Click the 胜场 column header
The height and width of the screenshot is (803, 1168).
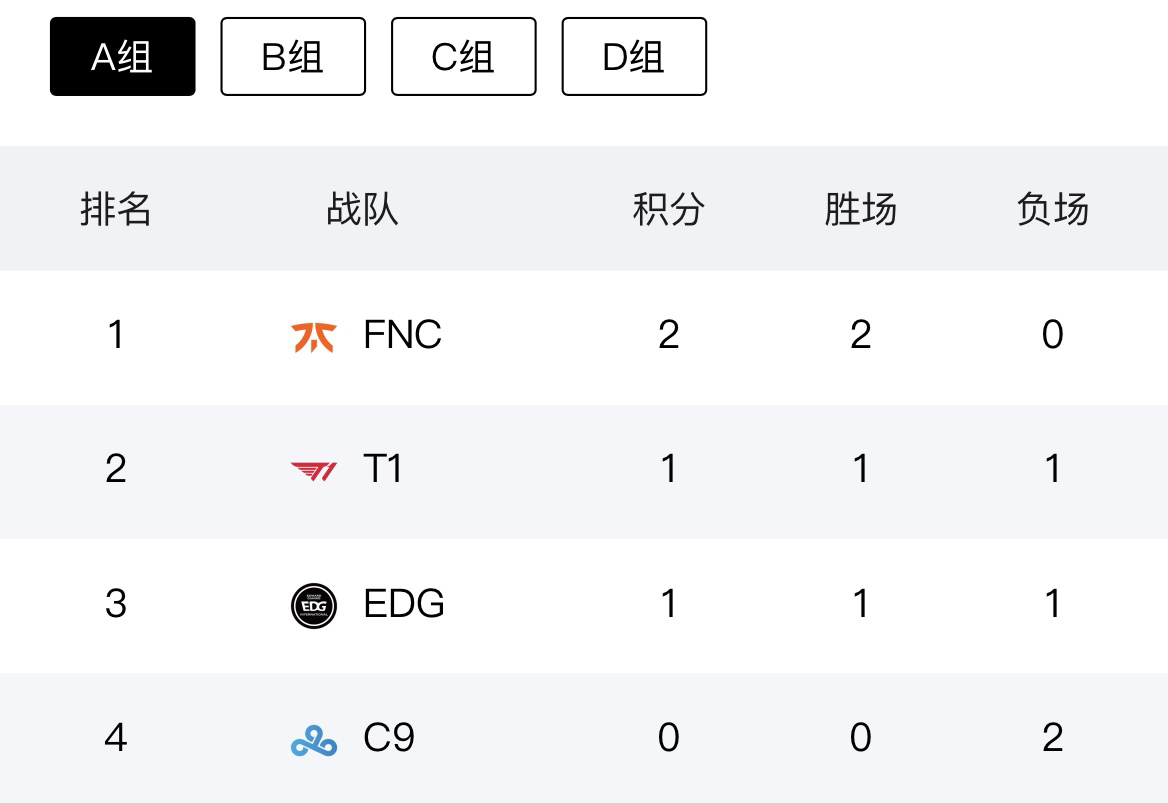(860, 210)
